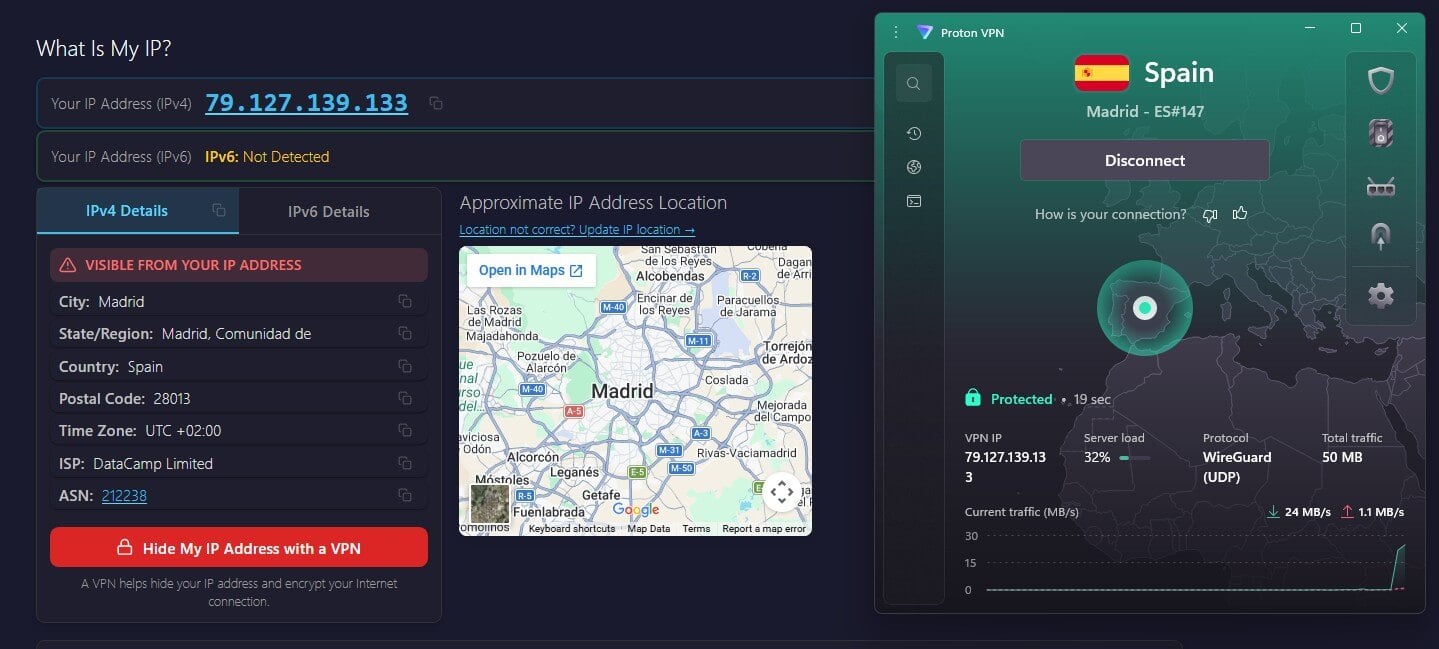Click the VPN IP 79.127.139.133 value

pos(1005,467)
